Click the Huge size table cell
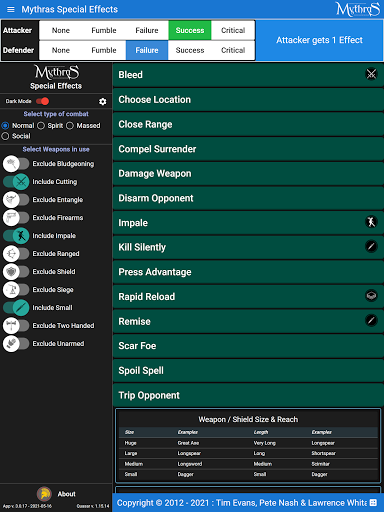 pos(131,443)
